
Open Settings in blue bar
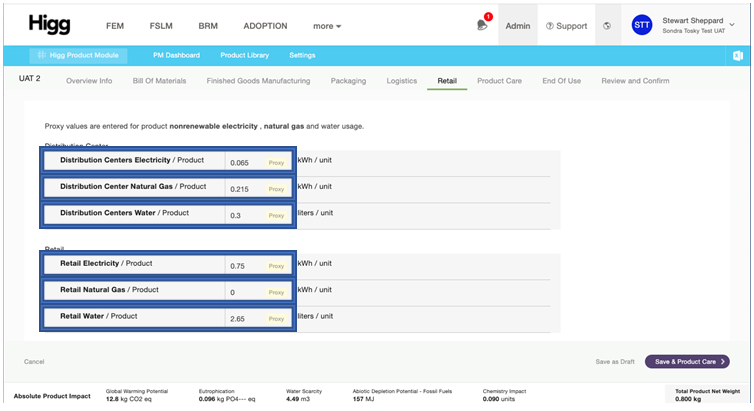click(302, 55)
